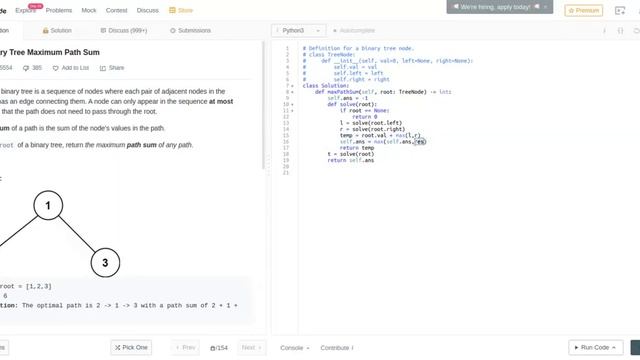Click the Run Code button

coord(596,347)
